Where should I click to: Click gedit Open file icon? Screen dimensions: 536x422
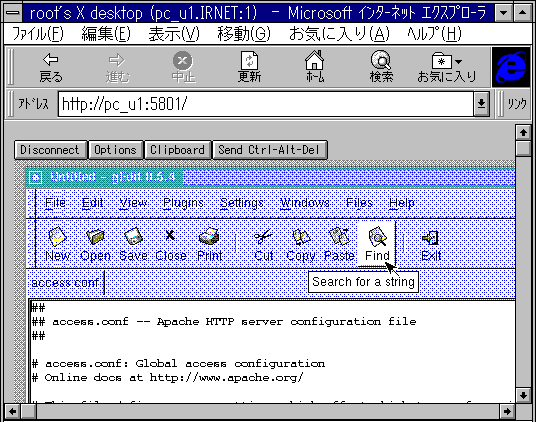95,236
